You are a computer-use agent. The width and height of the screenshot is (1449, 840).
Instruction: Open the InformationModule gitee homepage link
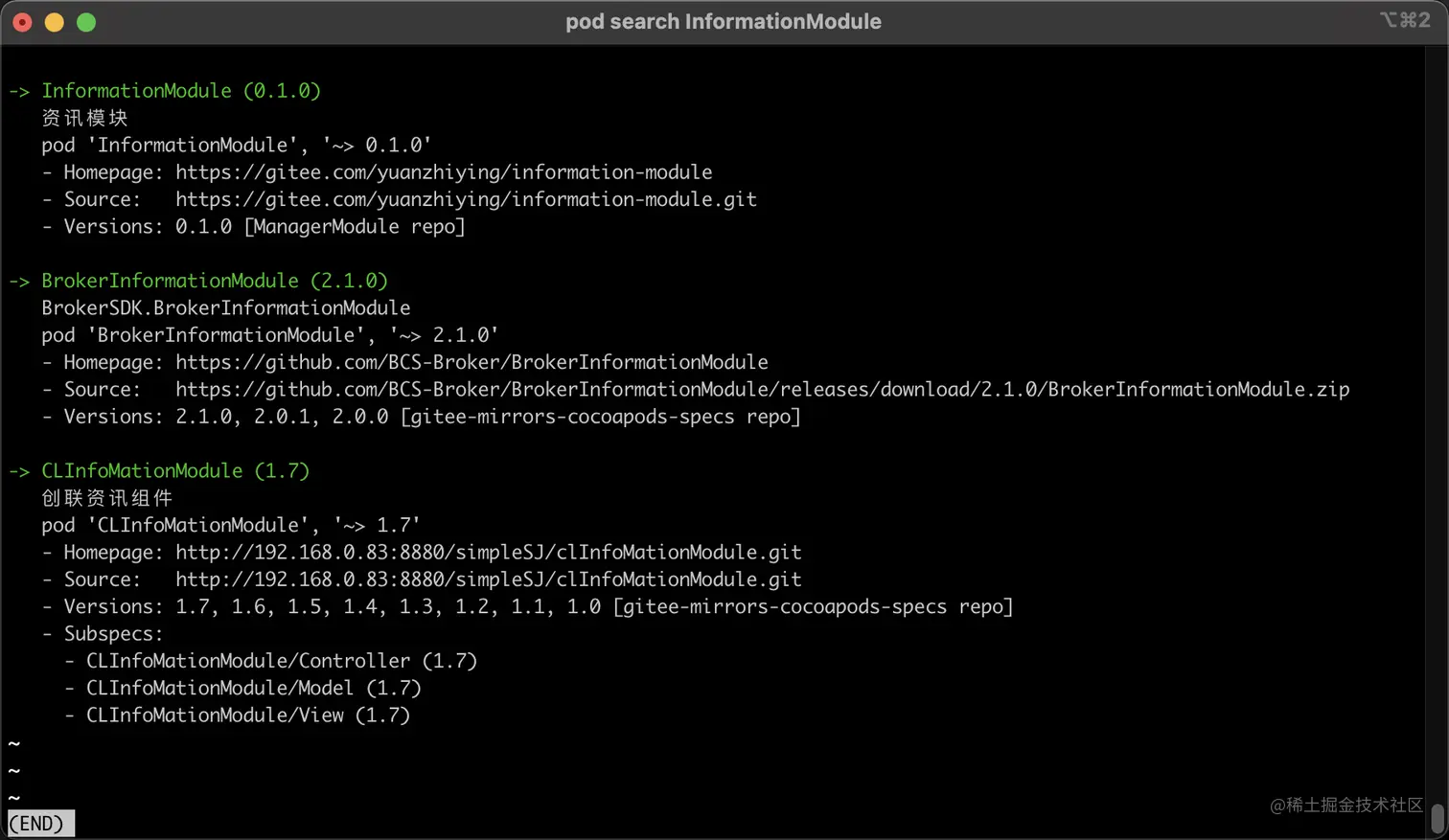coord(444,172)
